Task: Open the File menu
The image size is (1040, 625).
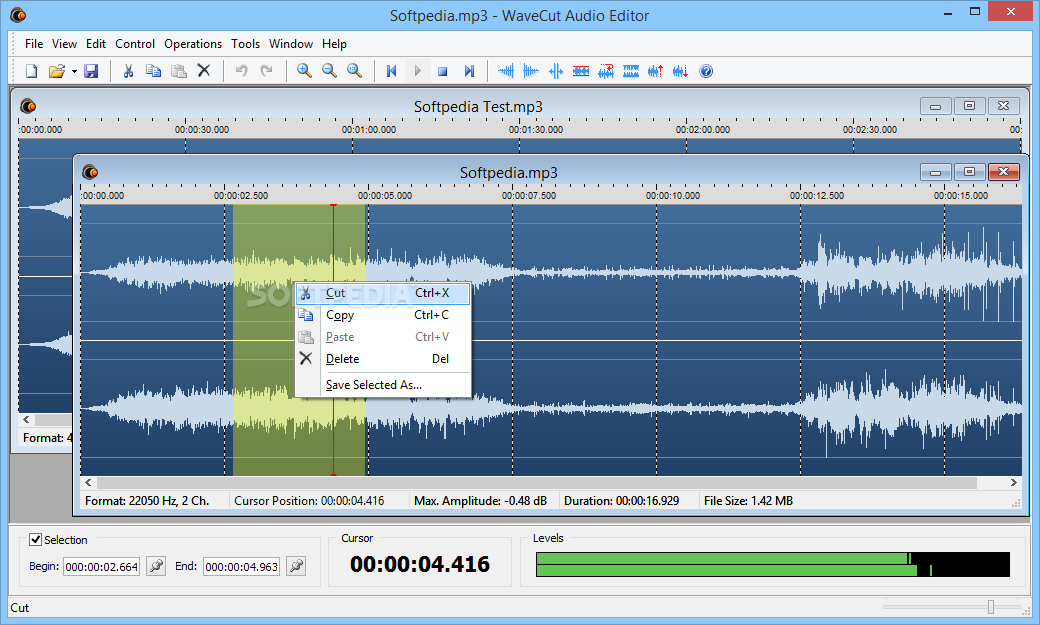Action: click(34, 44)
